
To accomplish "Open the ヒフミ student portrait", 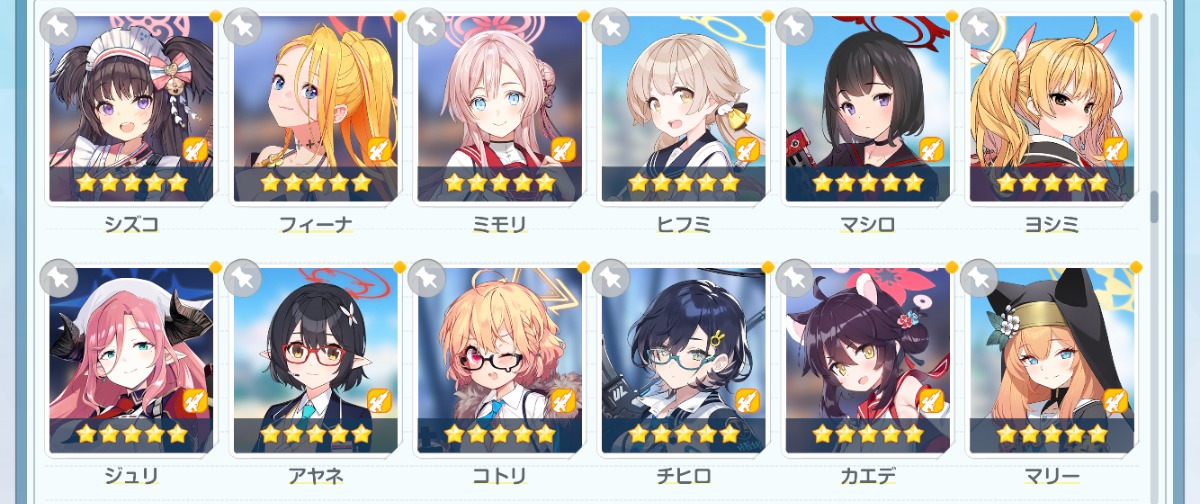I will tap(684, 108).
